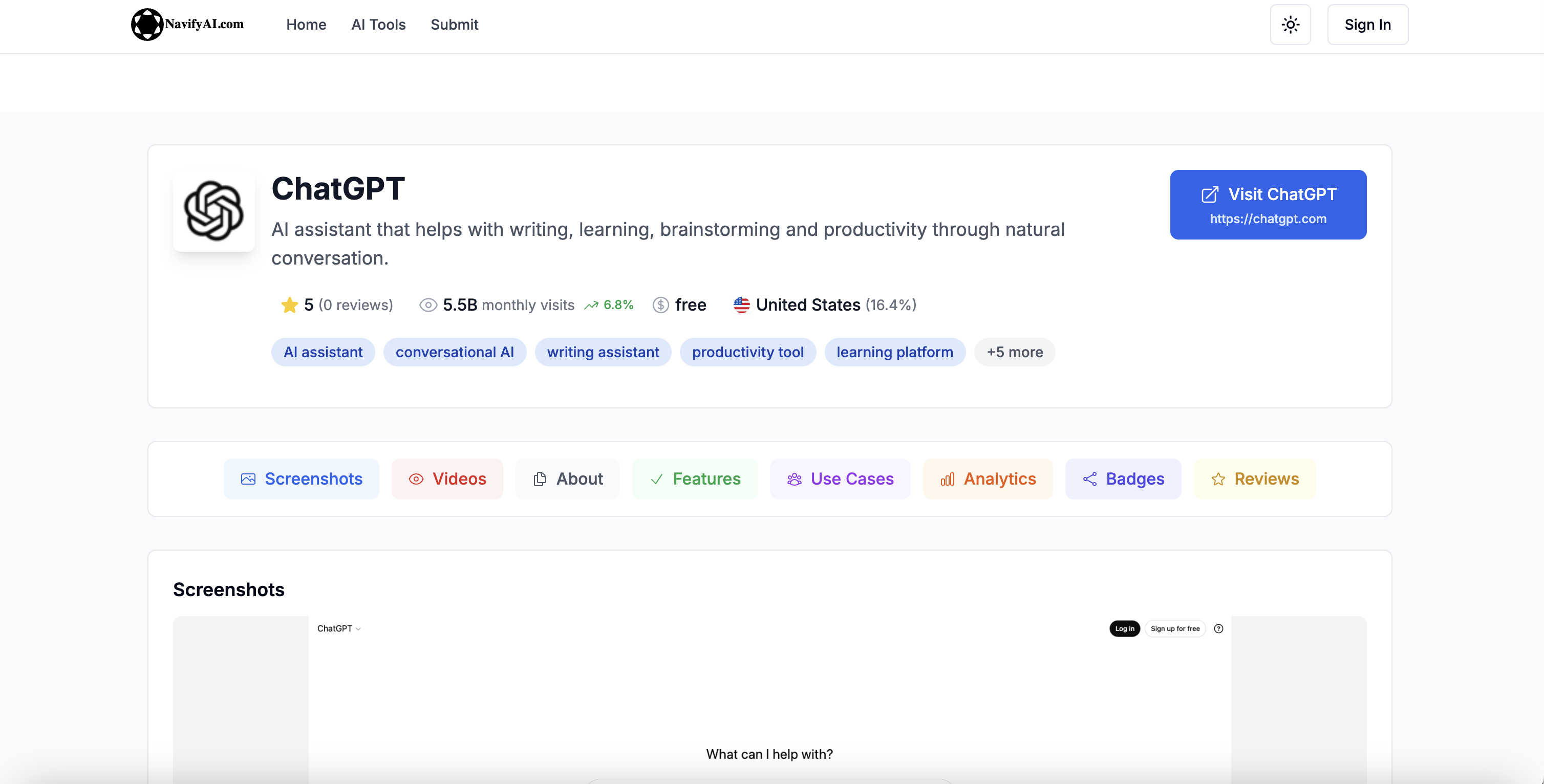Click the ChatGPT knot logo image

[213, 210]
